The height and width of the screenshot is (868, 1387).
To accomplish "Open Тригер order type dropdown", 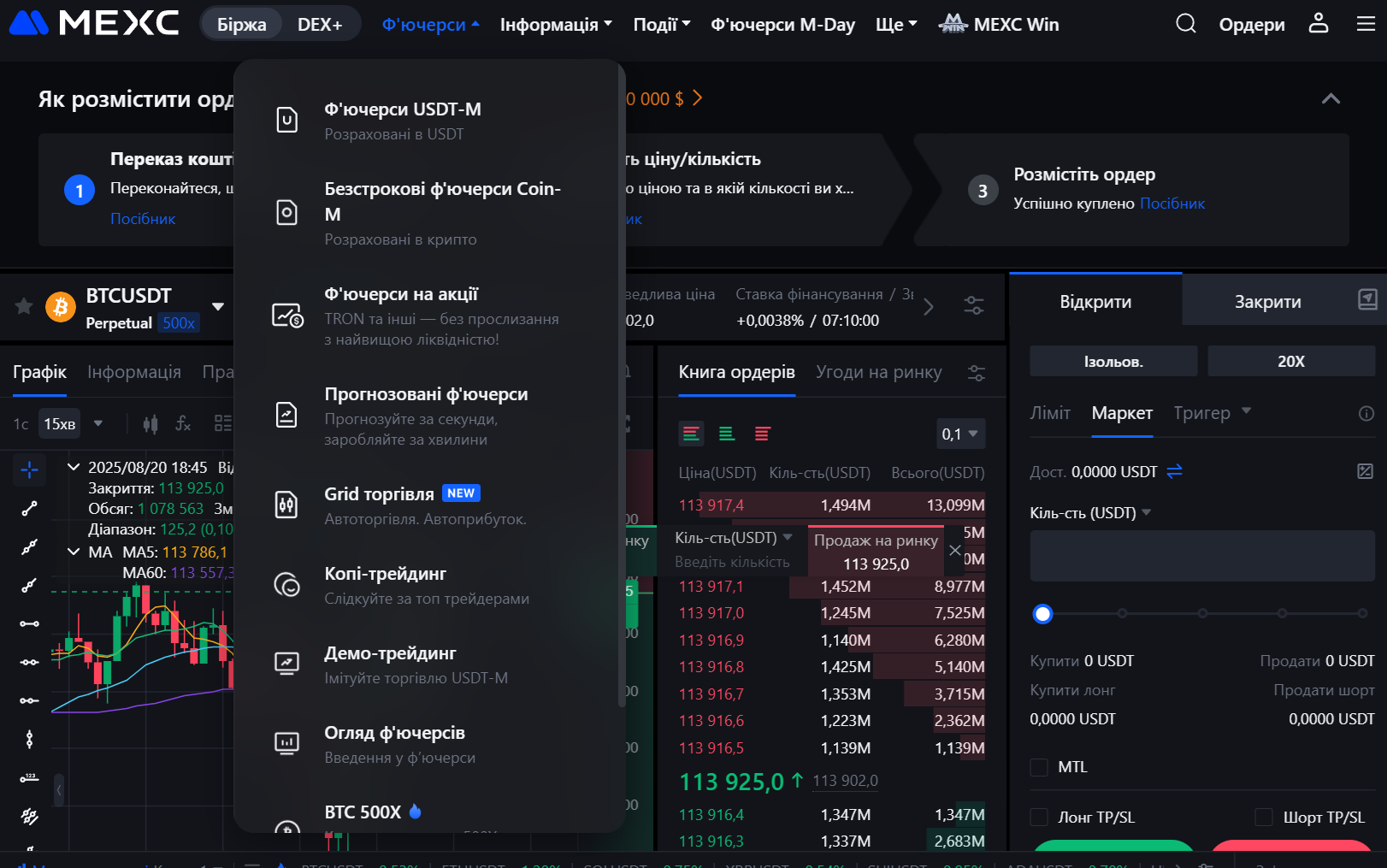I will click(1213, 413).
